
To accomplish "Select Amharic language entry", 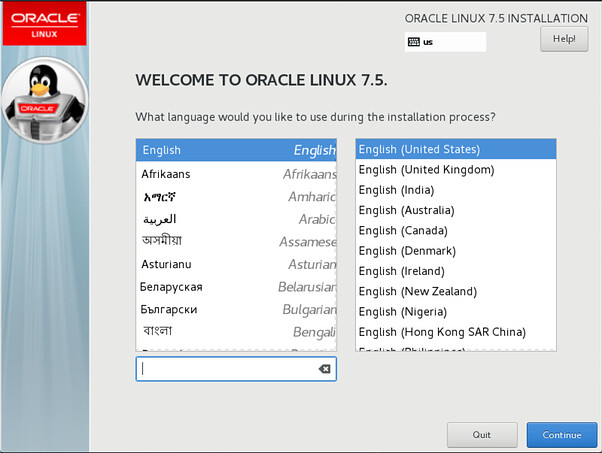I will [x=236, y=197].
